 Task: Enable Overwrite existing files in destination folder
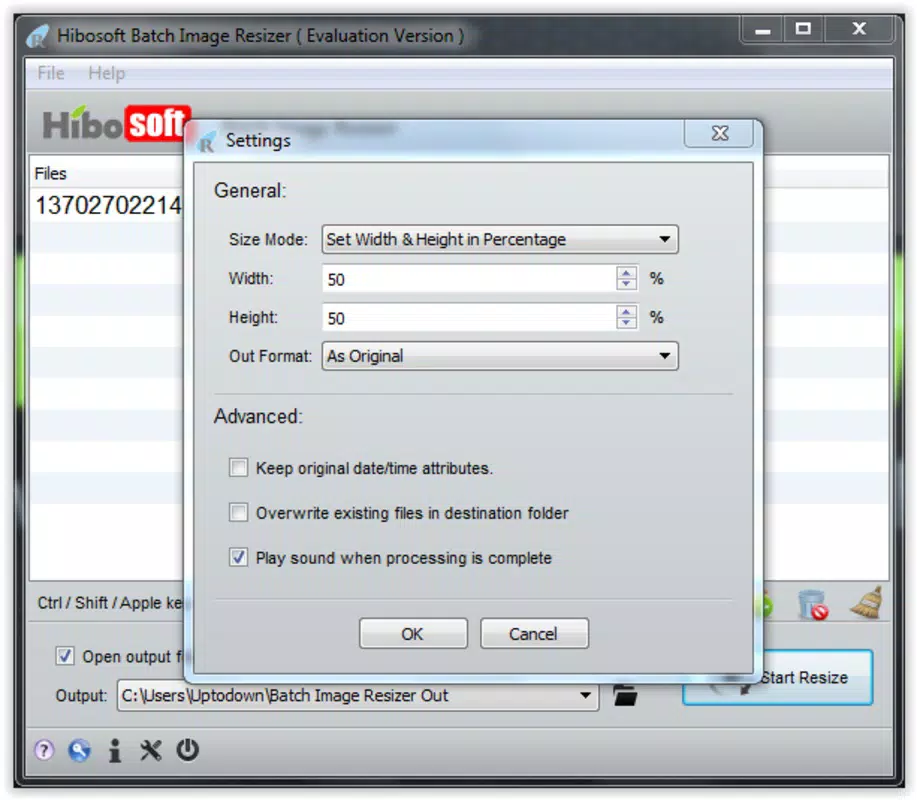click(x=238, y=513)
